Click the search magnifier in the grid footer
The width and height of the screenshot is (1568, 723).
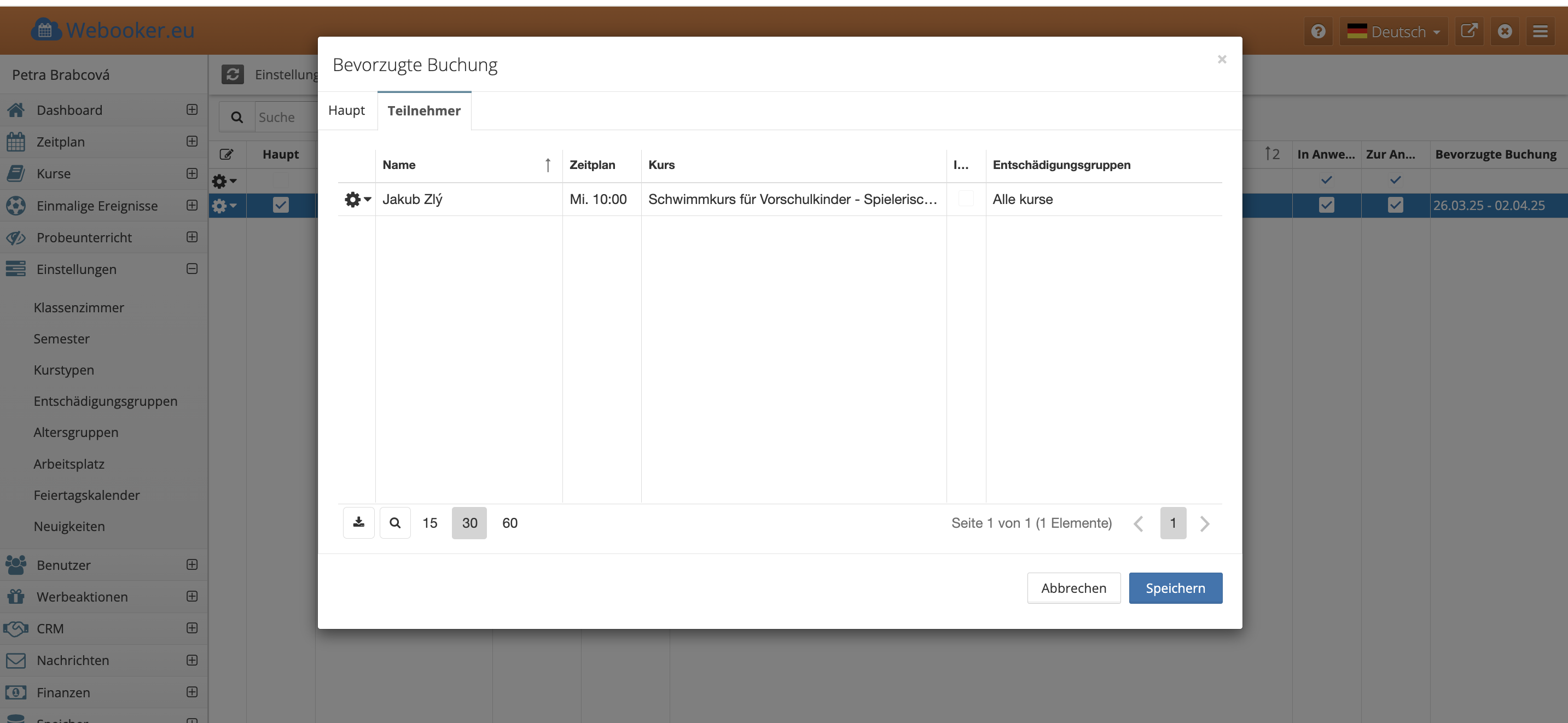(x=395, y=523)
